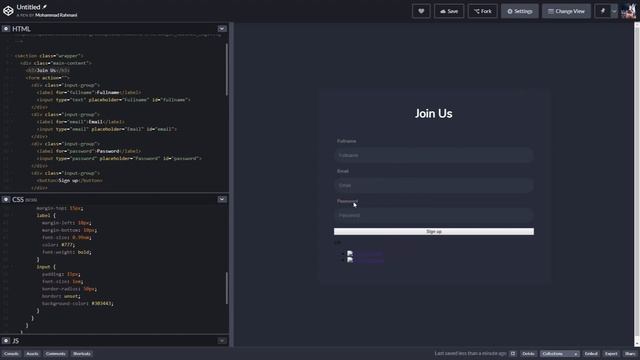Open Embed options

tap(591, 353)
